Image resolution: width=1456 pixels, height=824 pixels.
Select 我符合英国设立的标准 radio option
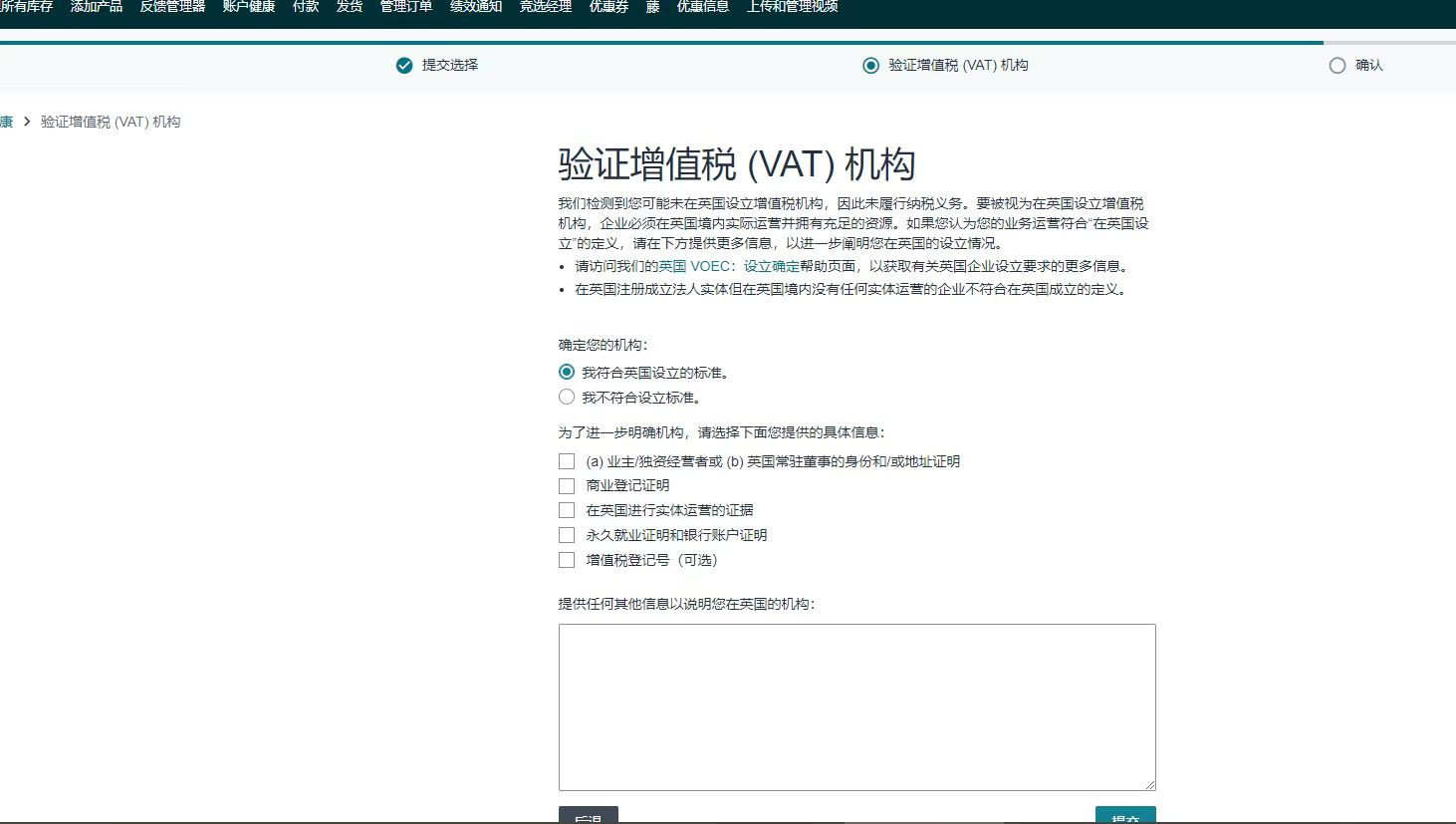click(x=567, y=372)
